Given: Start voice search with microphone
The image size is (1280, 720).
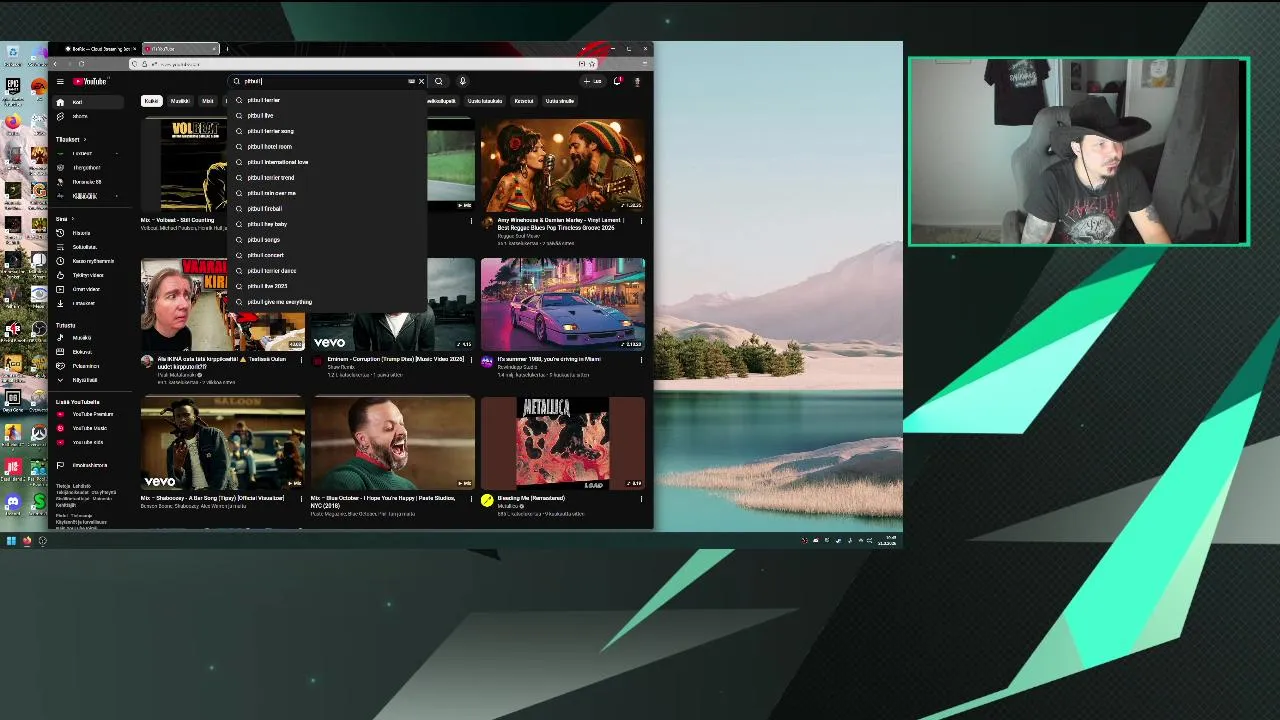Looking at the screenshot, I should pyautogui.click(x=462, y=81).
